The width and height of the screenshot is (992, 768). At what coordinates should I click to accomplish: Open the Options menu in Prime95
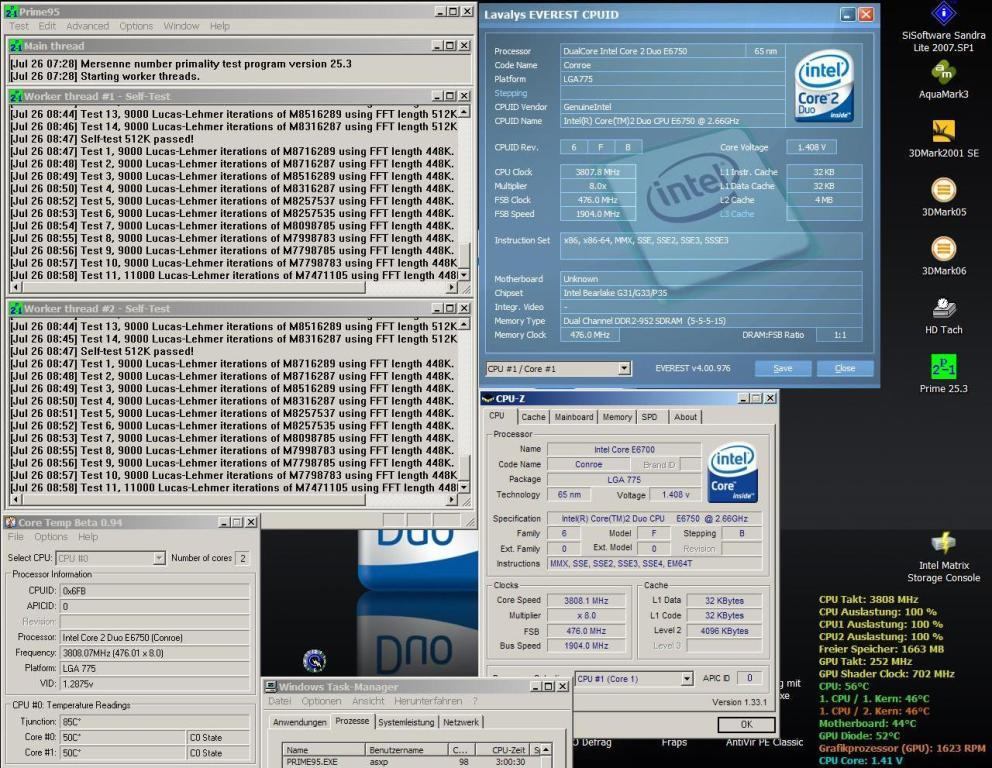click(136, 26)
